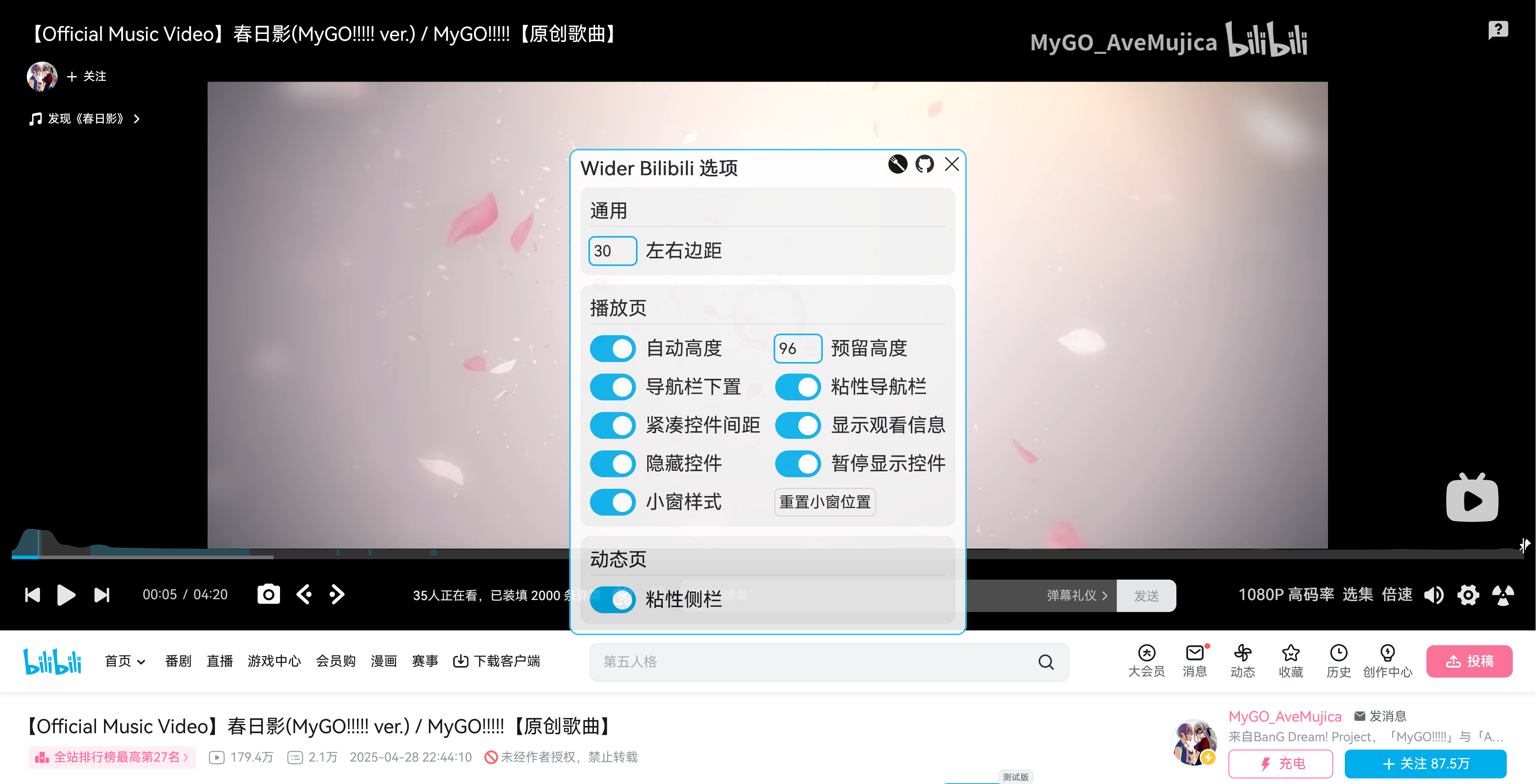Take a video screenshot with camera icon

point(268,594)
